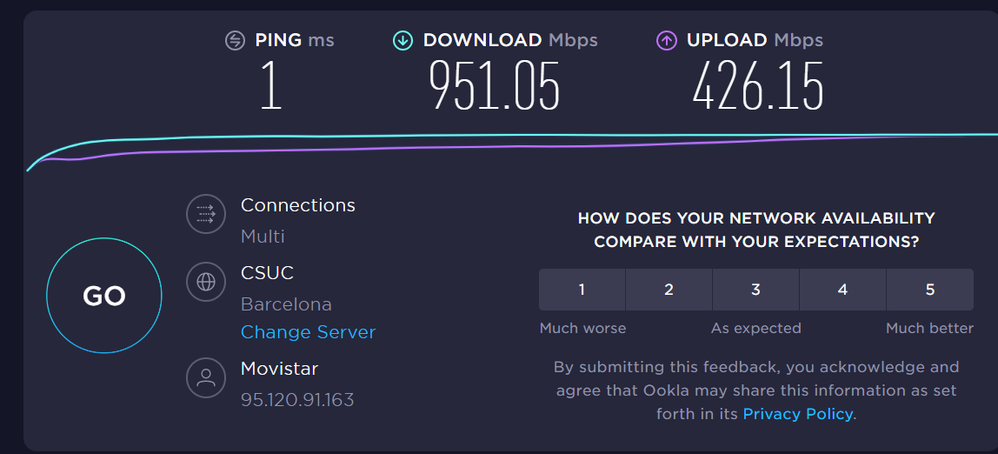
Task: Click the Connections arrows icon
Action: pyautogui.click(x=206, y=213)
